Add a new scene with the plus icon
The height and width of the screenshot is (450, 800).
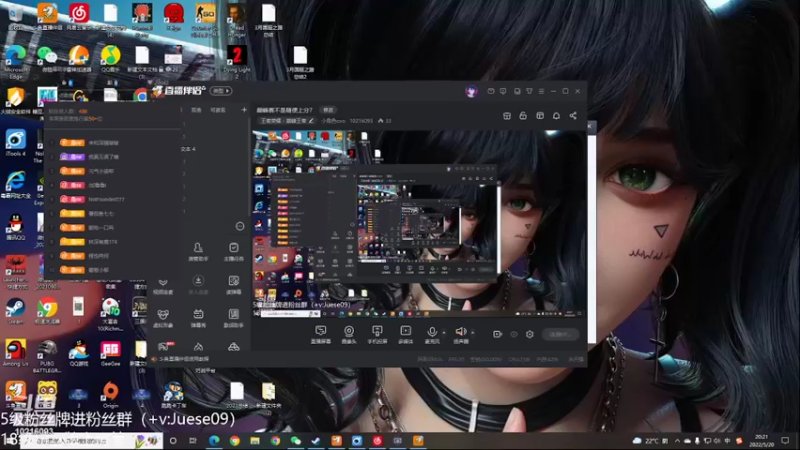(x=244, y=110)
